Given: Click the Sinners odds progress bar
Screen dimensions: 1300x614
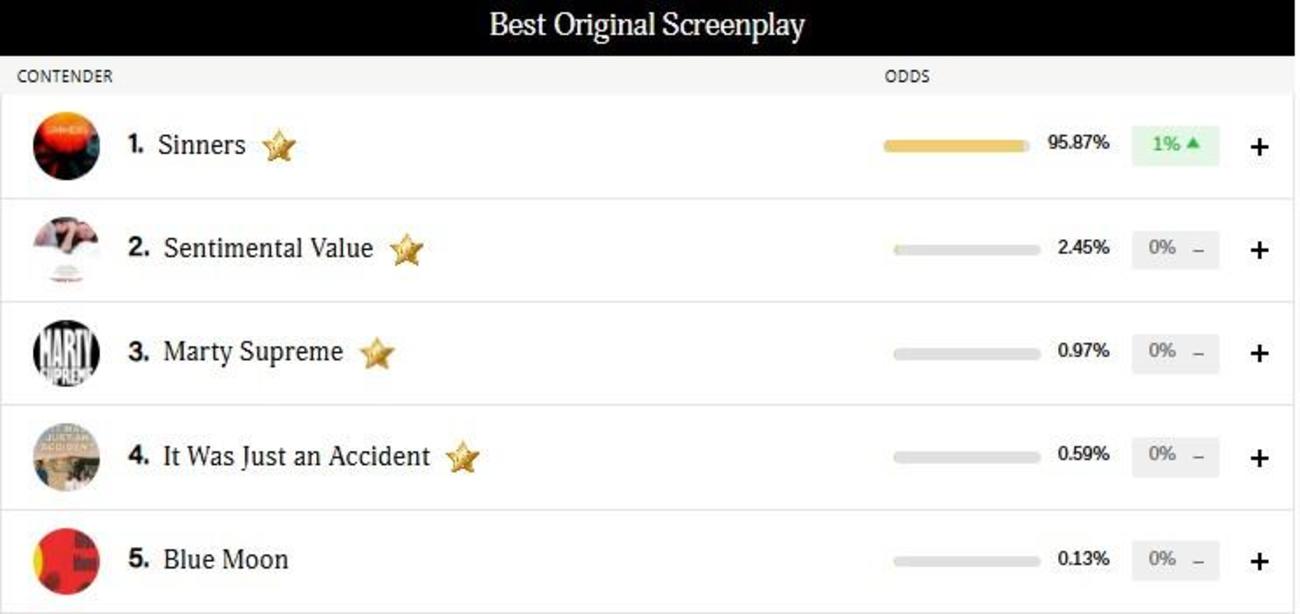Looking at the screenshot, I should point(956,146).
